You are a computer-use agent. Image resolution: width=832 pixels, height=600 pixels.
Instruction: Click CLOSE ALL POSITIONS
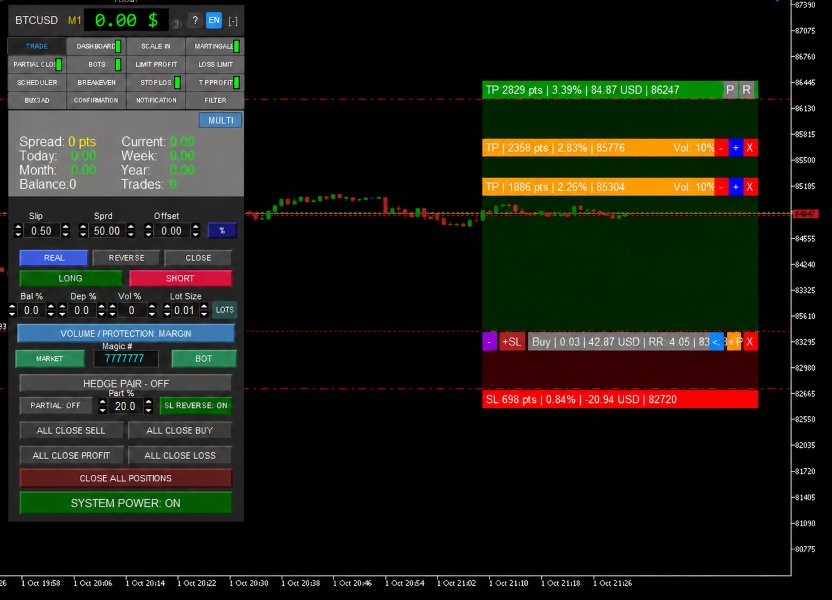point(126,478)
